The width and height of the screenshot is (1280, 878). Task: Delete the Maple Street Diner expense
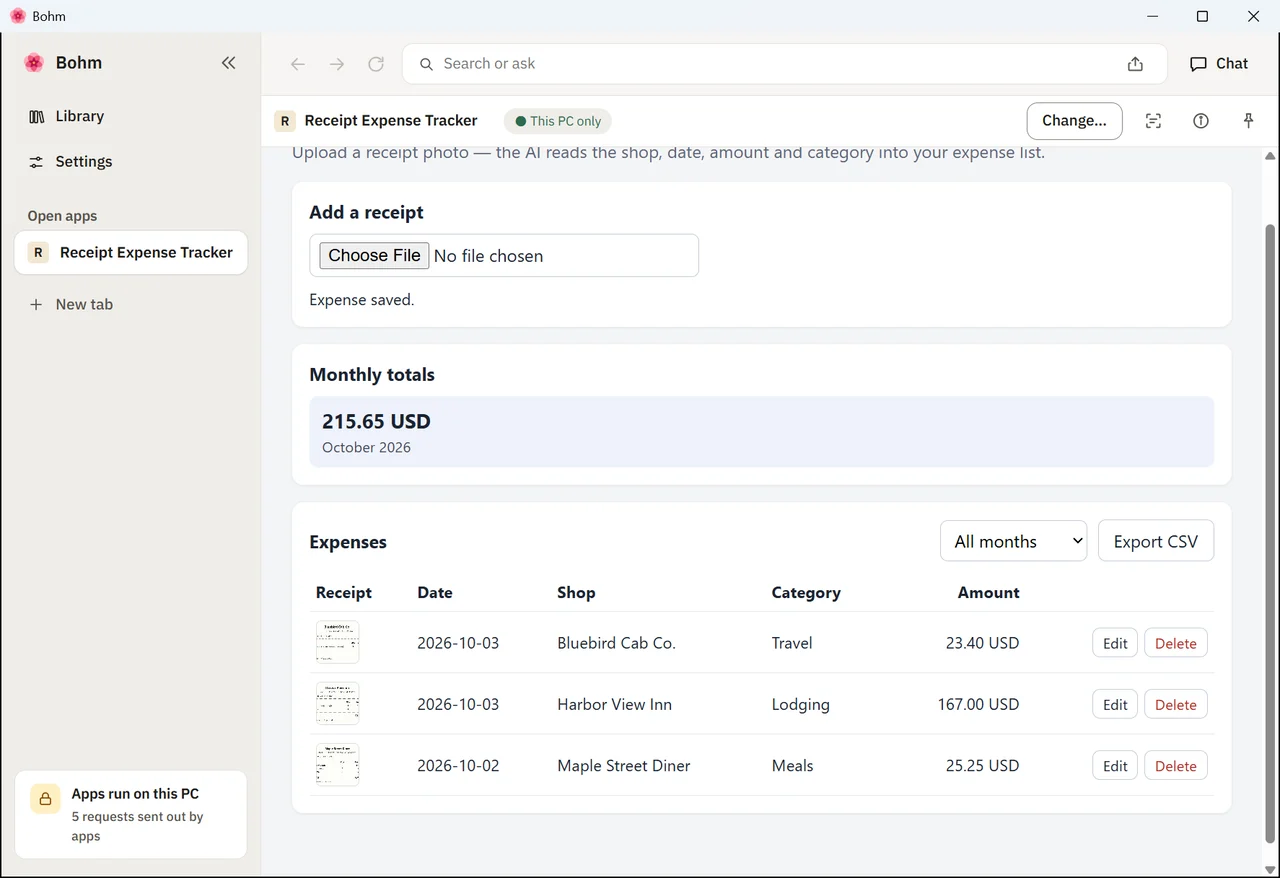tap(1175, 766)
